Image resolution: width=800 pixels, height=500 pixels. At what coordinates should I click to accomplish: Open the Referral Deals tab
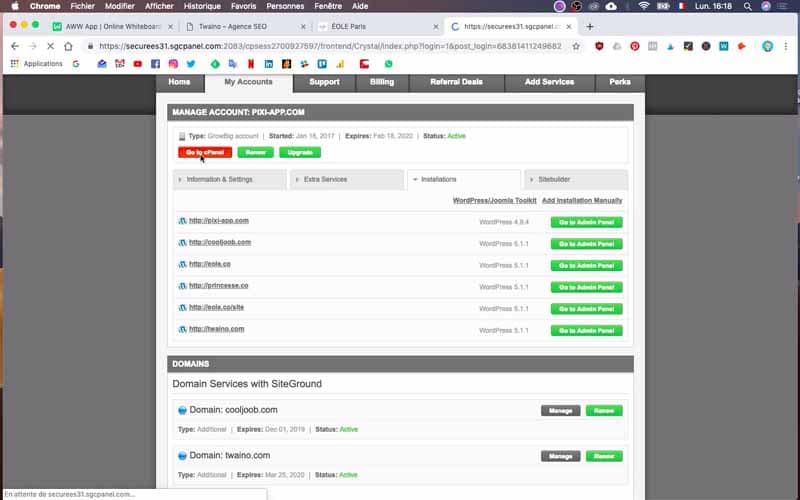pos(456,82)
